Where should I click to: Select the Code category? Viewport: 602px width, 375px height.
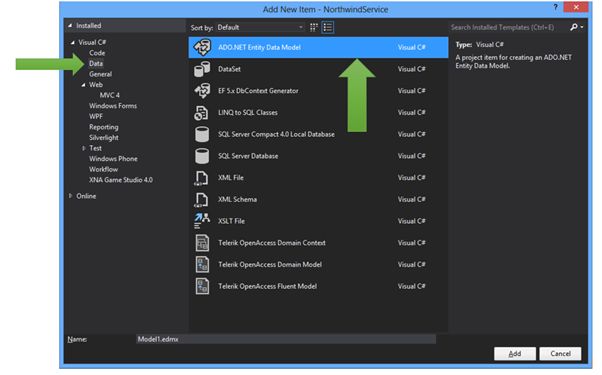[x=97, y=53]
